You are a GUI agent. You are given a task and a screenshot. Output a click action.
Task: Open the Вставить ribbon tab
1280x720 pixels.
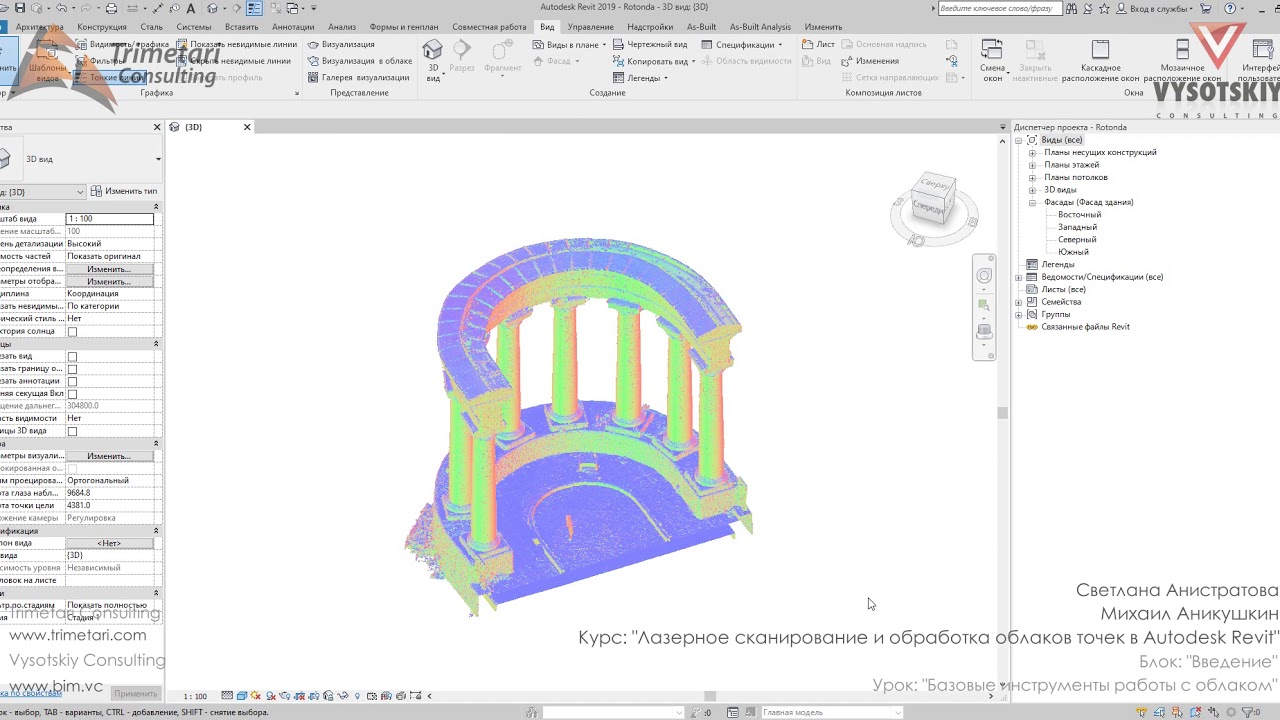pyautogui.click(x=242, y=27)
